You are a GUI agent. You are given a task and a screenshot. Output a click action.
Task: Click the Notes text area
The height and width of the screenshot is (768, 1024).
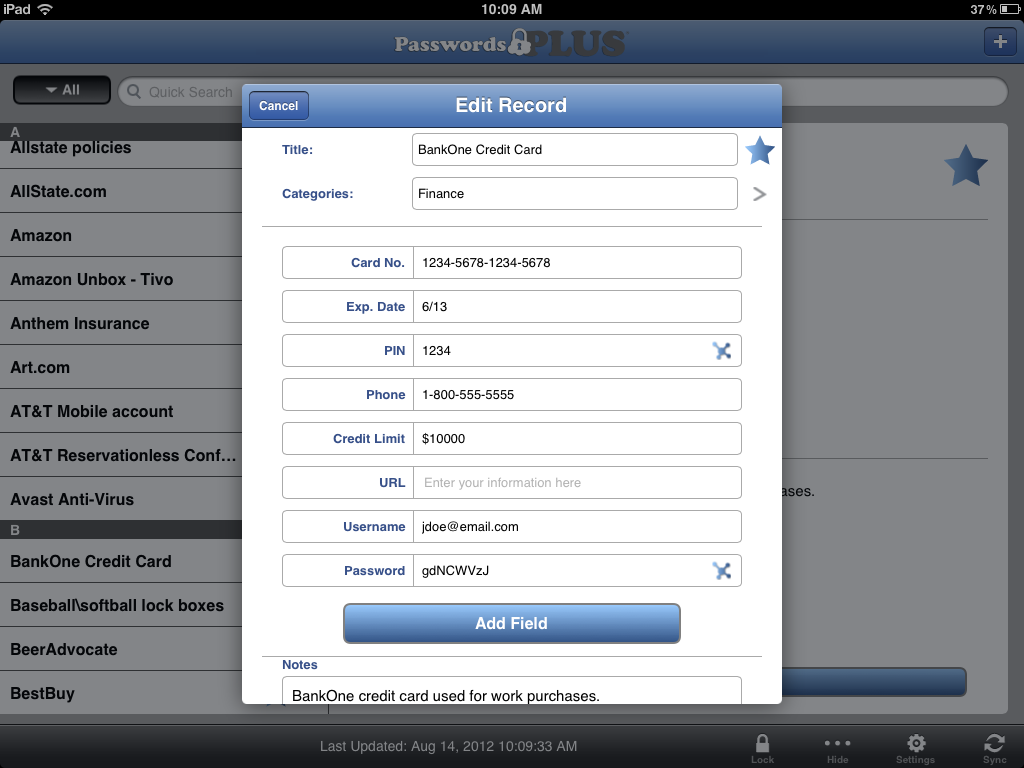(x=511, y=692)
